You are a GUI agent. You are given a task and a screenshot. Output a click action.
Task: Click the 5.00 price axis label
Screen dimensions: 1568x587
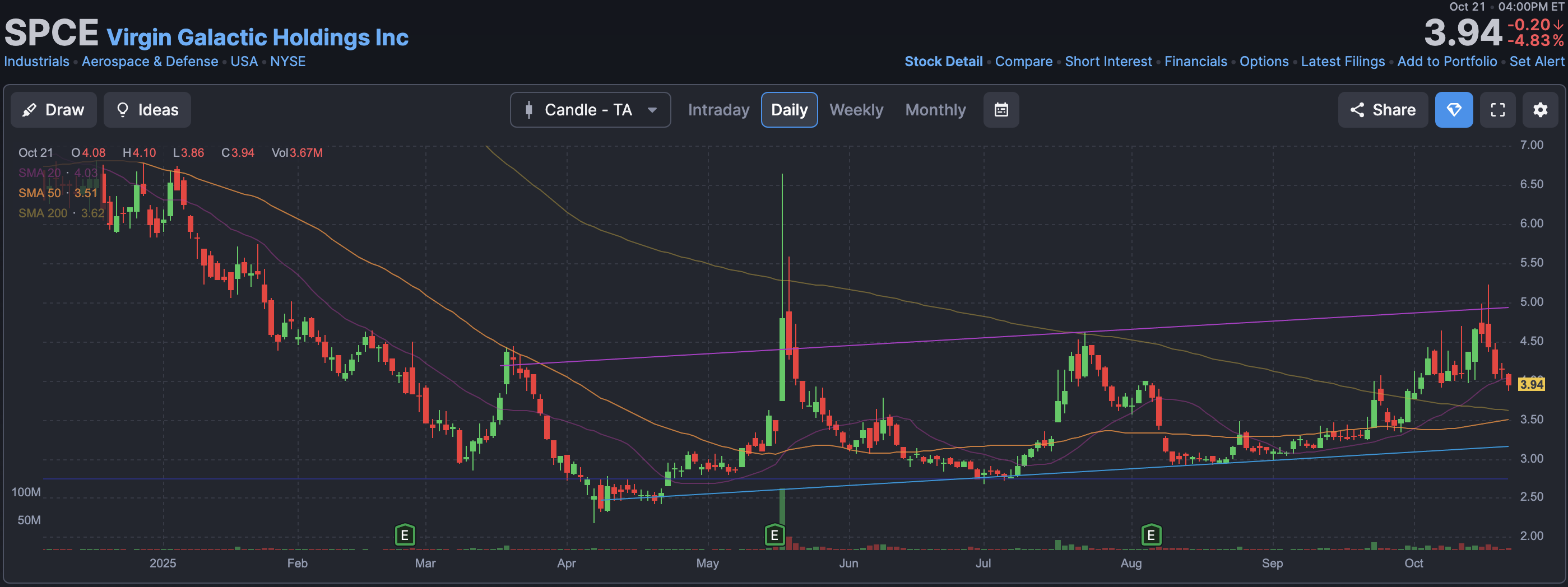pyautogui.click(x=1532, y=302)
